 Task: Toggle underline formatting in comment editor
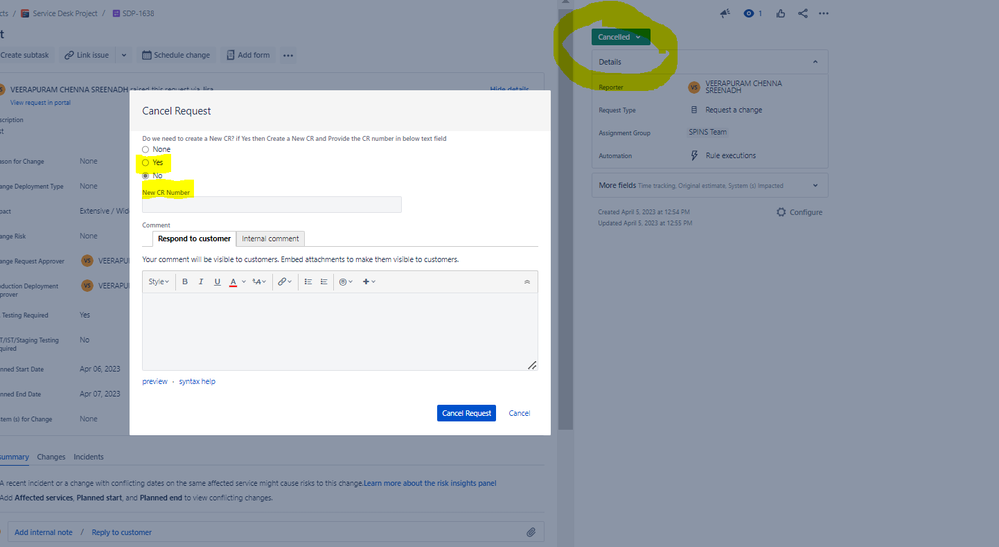tap(217, 281)
